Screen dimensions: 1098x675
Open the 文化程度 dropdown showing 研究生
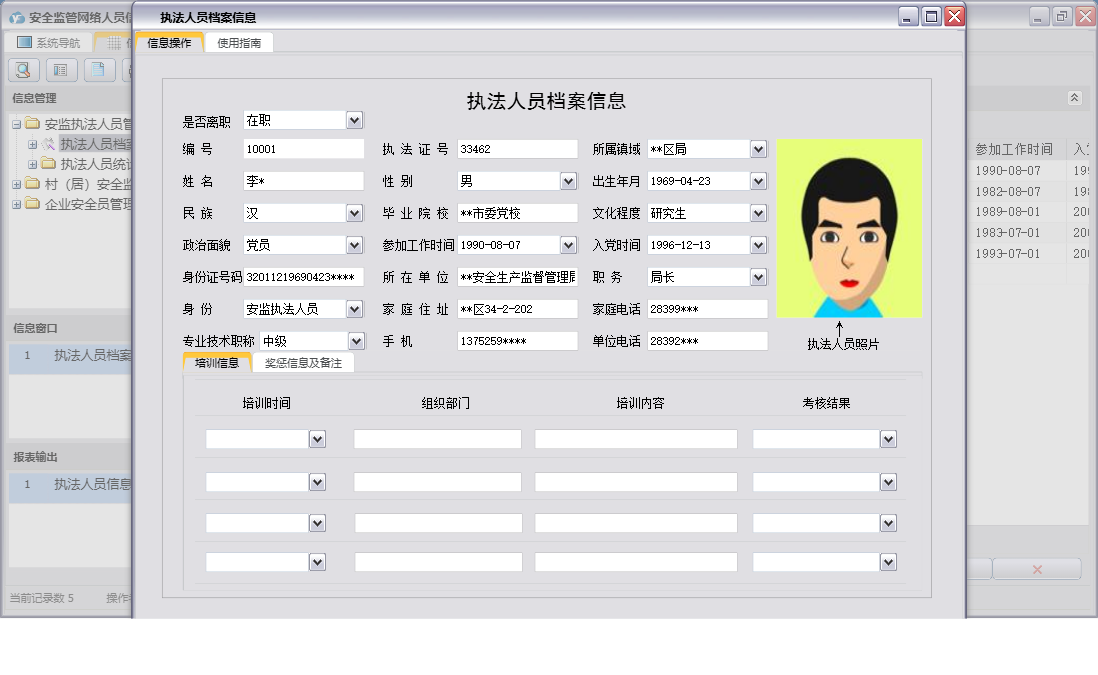pyautogui.click(x=757, y=212)
